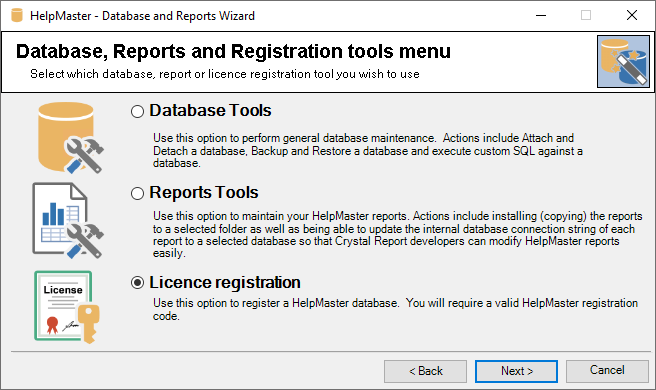The height and width of the screenshot is (390, 656).
Task: Close the wizard window
Action: 632,15
